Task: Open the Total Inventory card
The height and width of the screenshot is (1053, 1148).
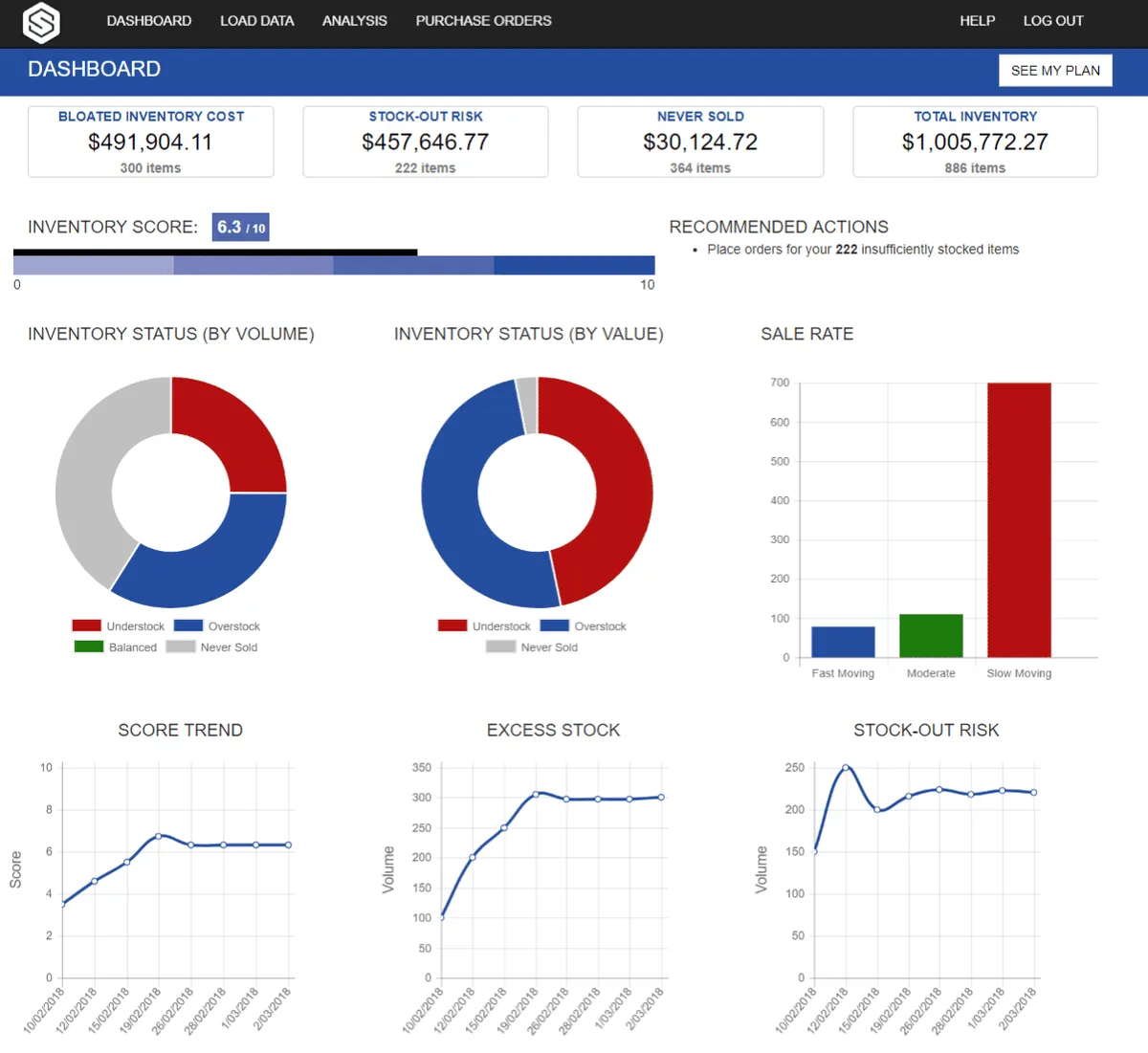Action: point(975,142)
